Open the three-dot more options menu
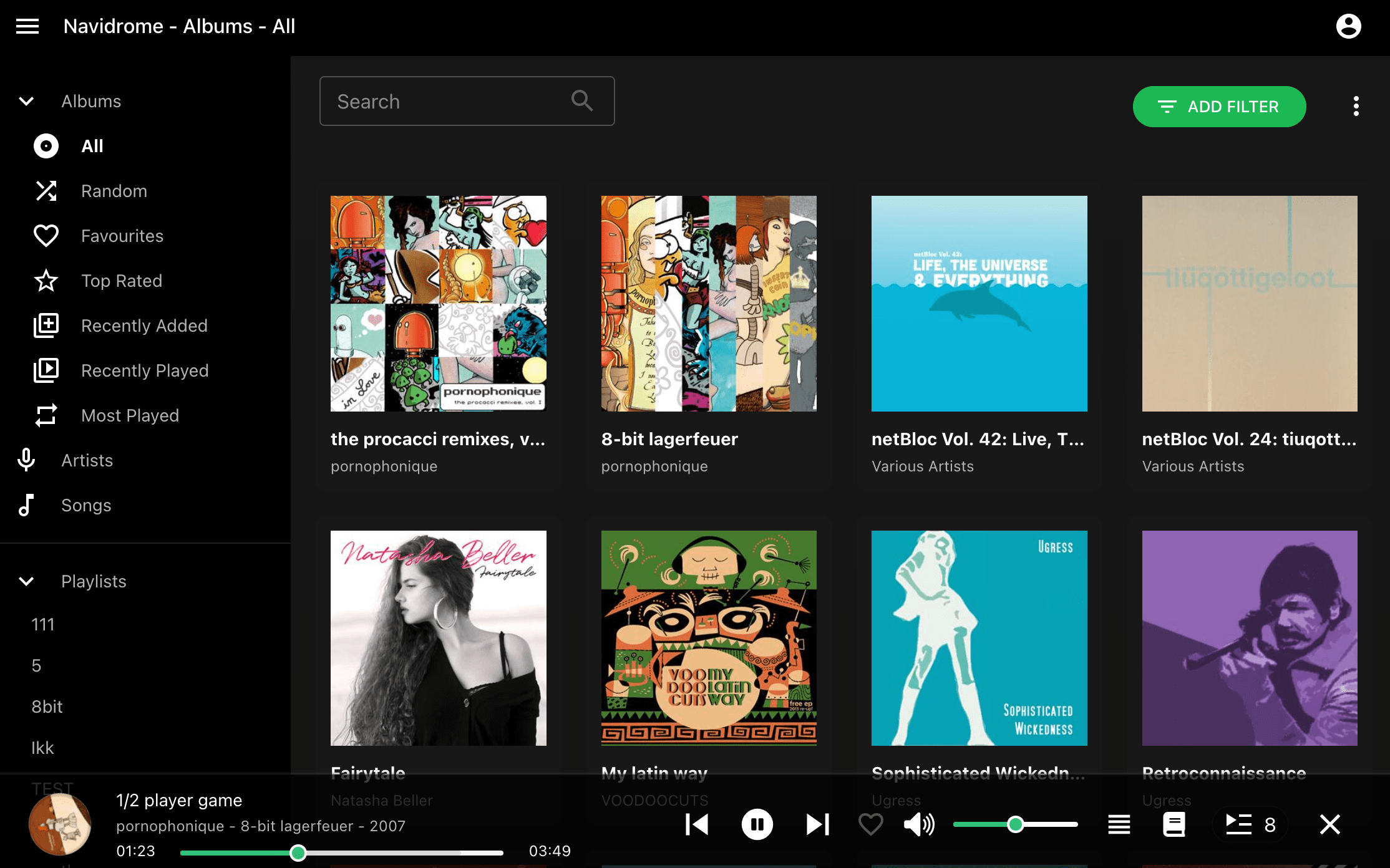The image size is (1390, 868). (1356, 106)
